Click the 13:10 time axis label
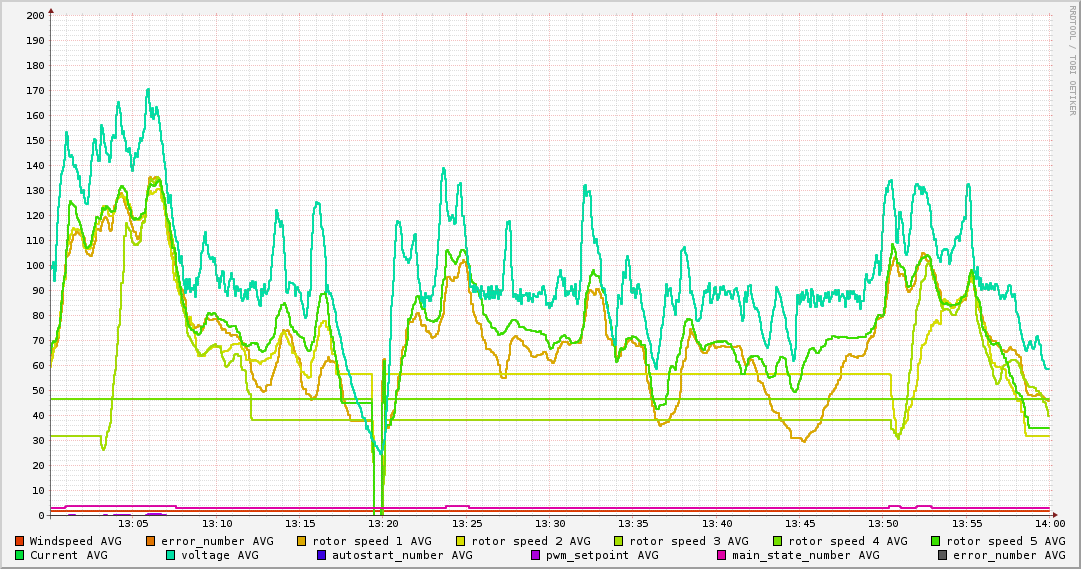Image resolution: width=1081 pixels, height=569 pixels. (x=218, y=524)
